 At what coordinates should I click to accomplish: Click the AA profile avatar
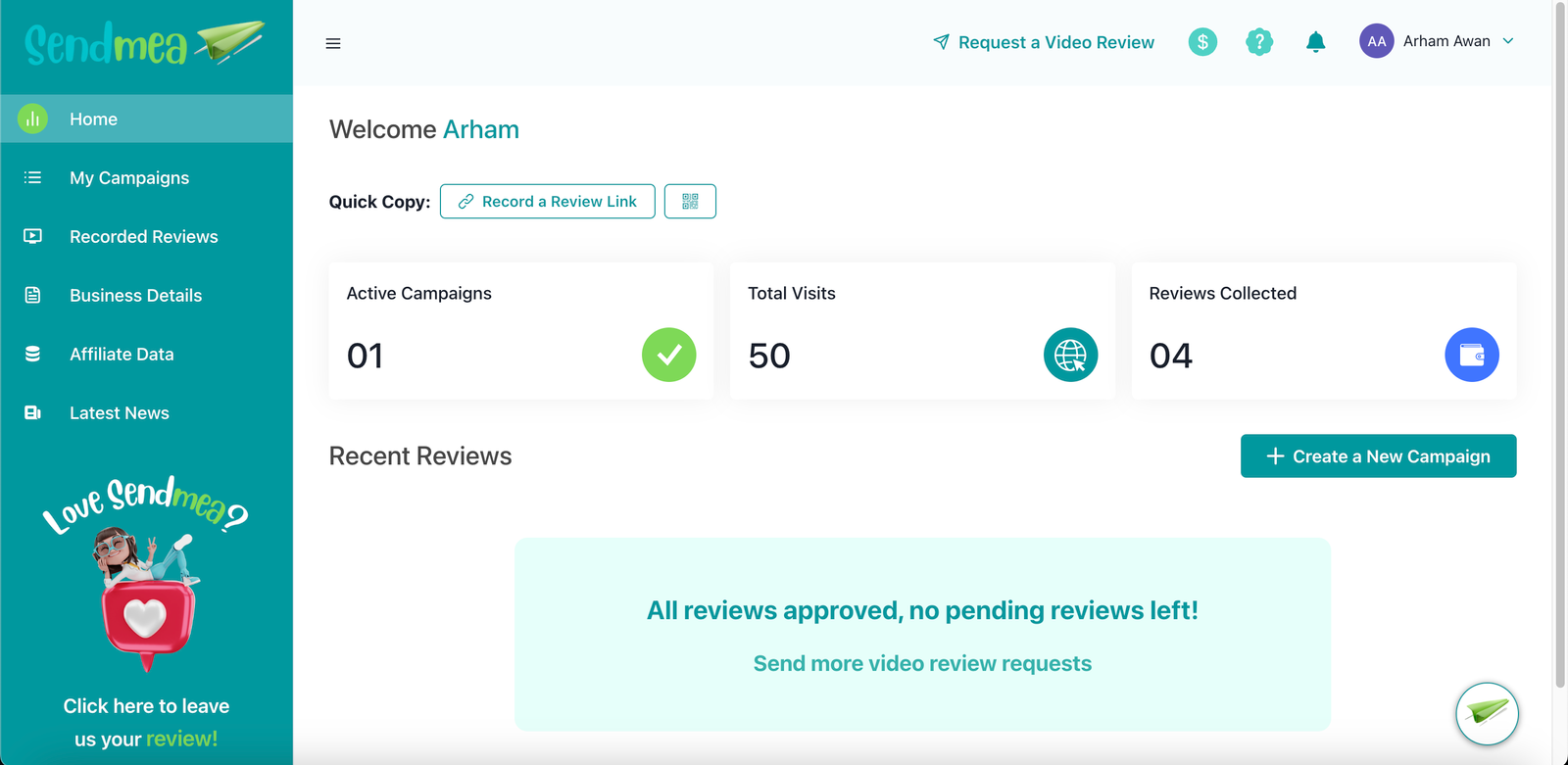click(x=1376, y=41)
